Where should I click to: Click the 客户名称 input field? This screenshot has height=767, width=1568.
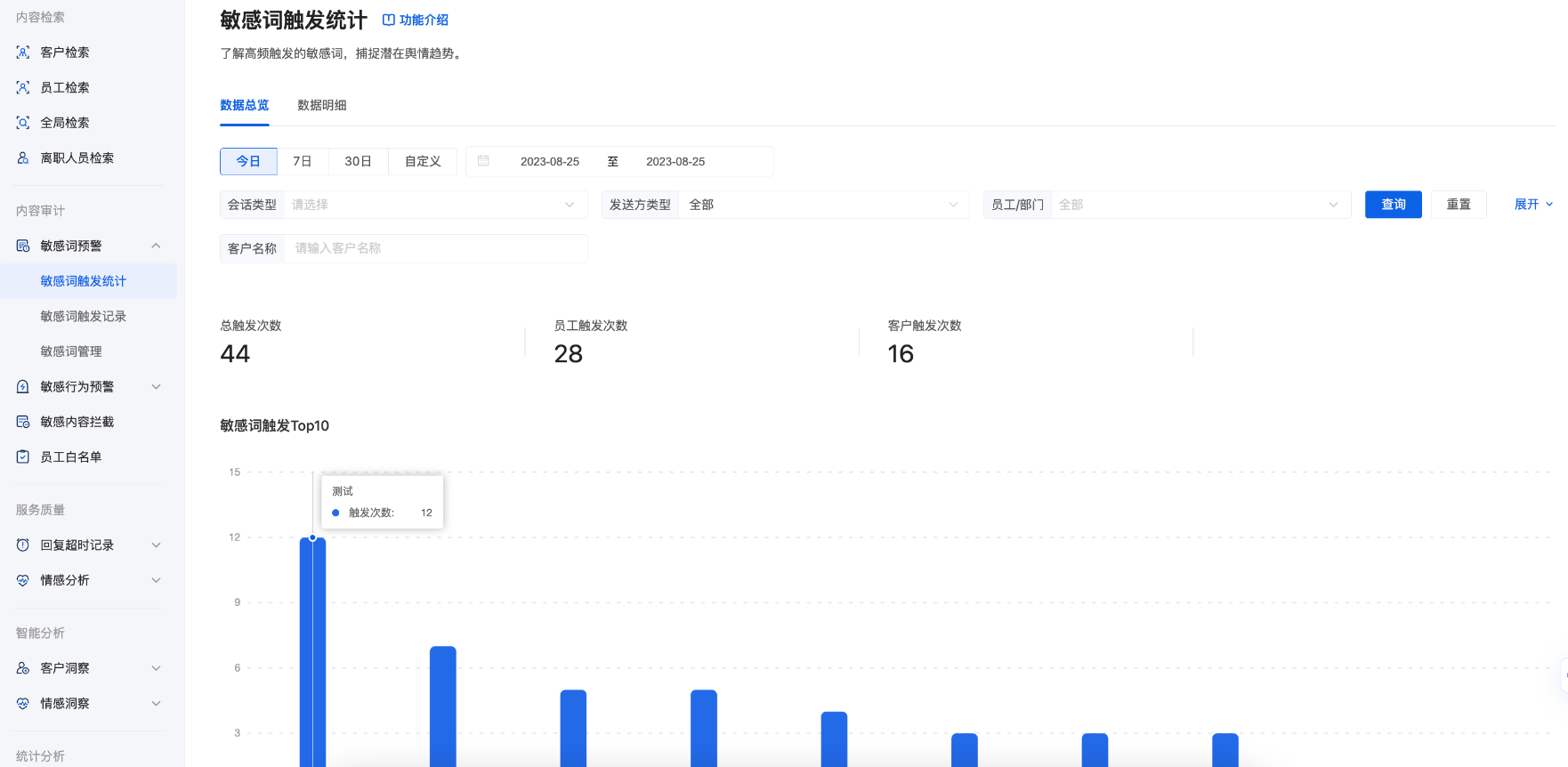point(436,248)
